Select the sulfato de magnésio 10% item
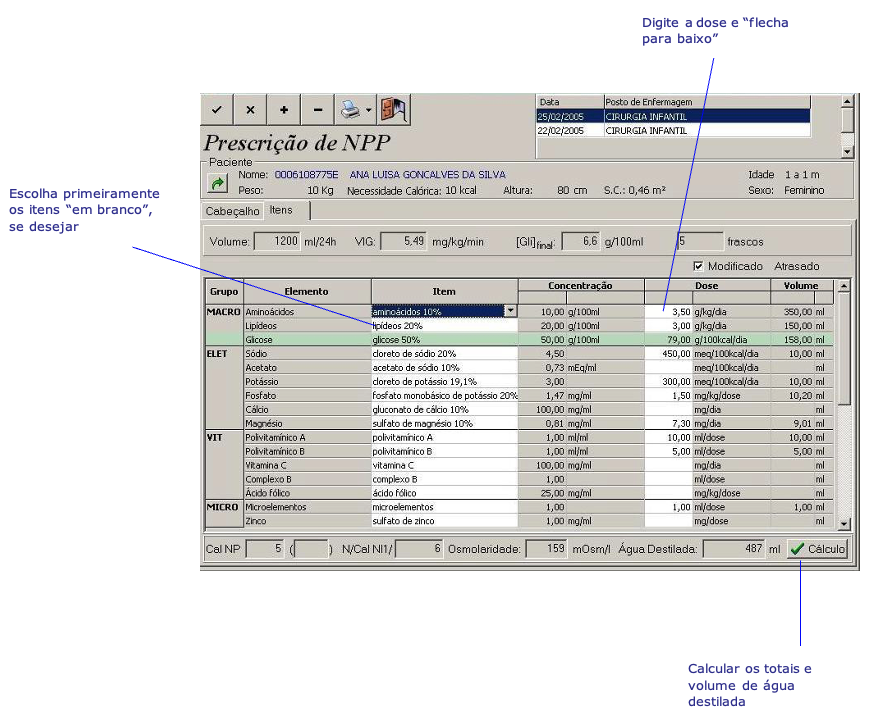Screen dimensions: 878x722 445,423
